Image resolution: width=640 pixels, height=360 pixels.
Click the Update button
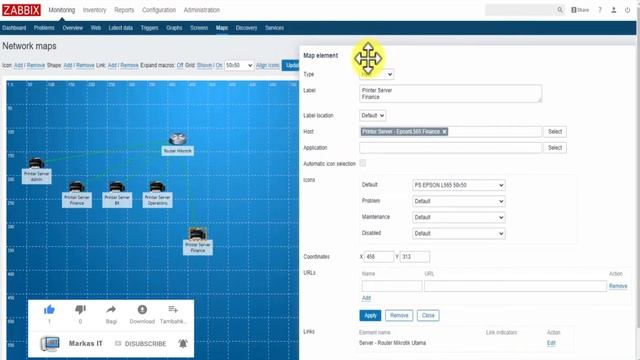click(291, 65)
